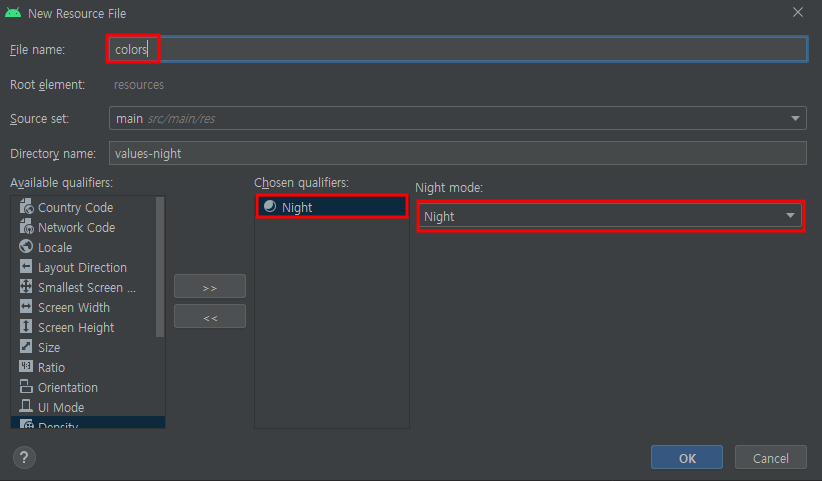Image resolution: width=822 pixels, height=481 pixels.
Task: Click the UI Mode qualifier icon
Action: tap(26, 406)
